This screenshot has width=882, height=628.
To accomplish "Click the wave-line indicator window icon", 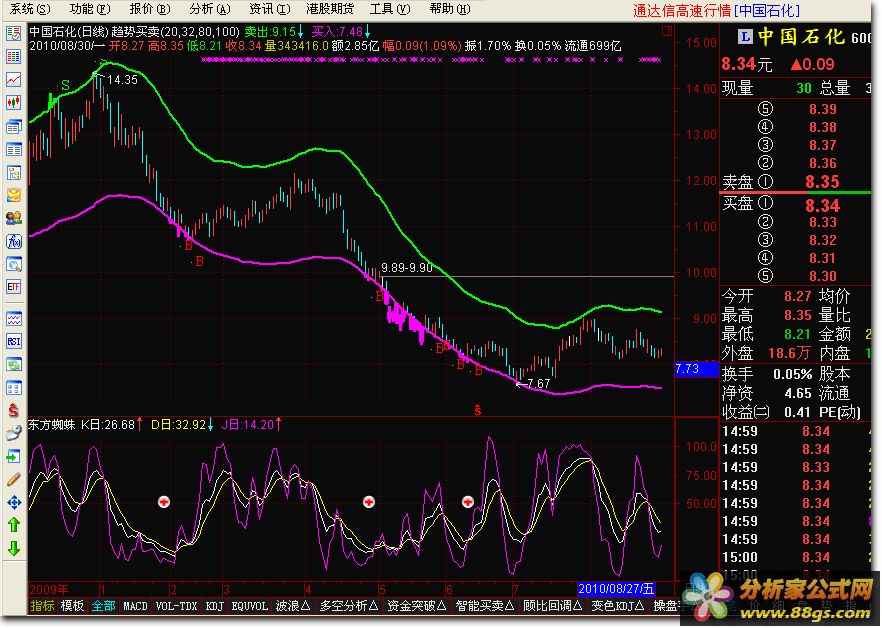I will [x=14, y=319].
